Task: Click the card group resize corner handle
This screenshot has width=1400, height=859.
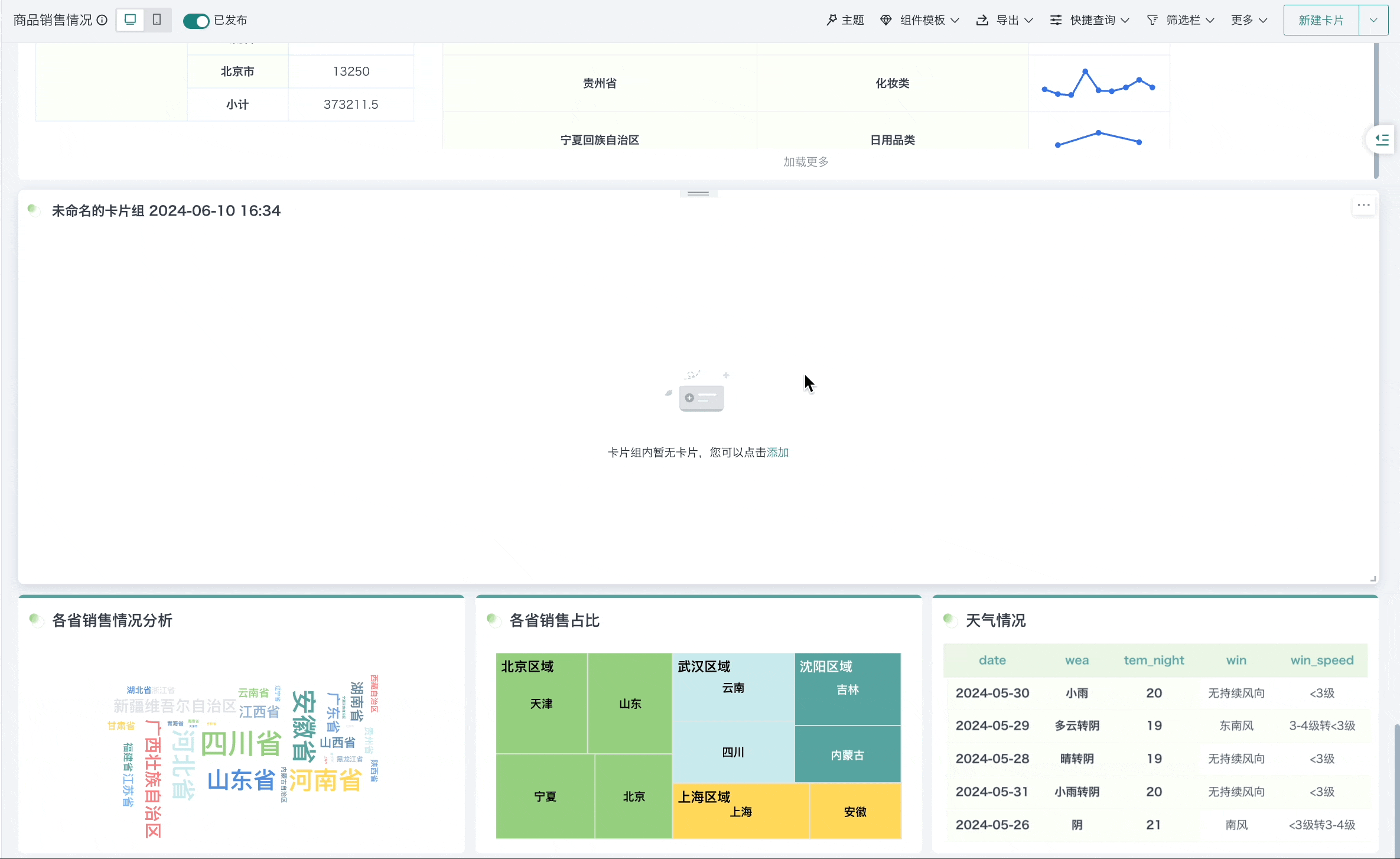Action: click(1373, 579)
